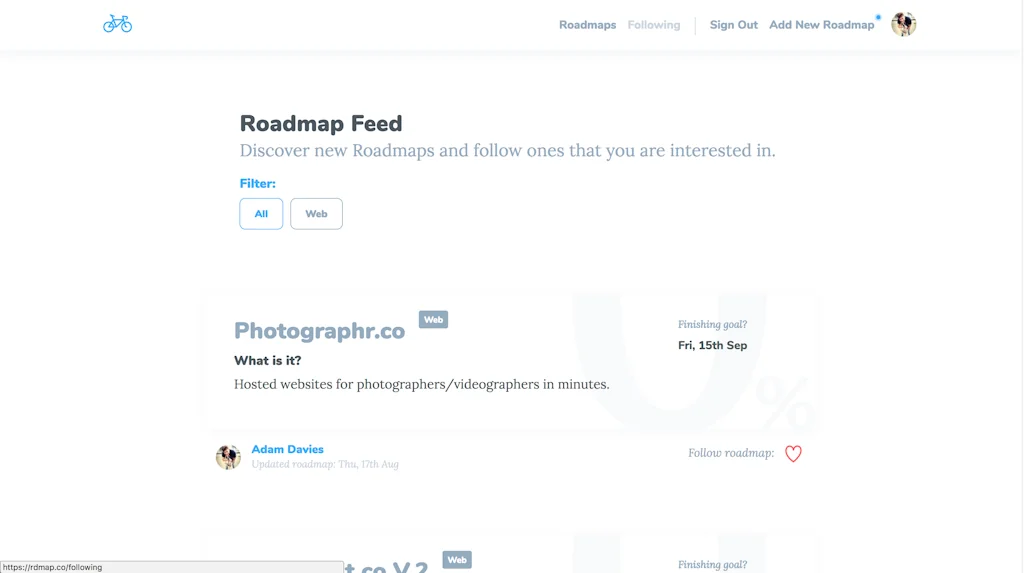Screen dimensions: 1024x573
Task: Click the Follow roadmap label
Action: coord(731,453)
